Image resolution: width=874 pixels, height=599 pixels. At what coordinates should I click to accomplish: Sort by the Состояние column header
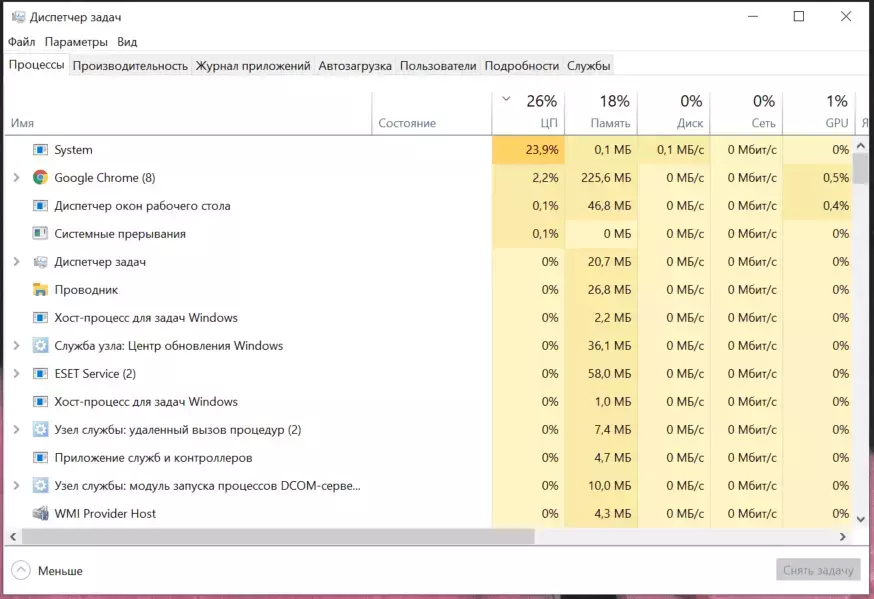pyautogui.click(x=432, y=113)
